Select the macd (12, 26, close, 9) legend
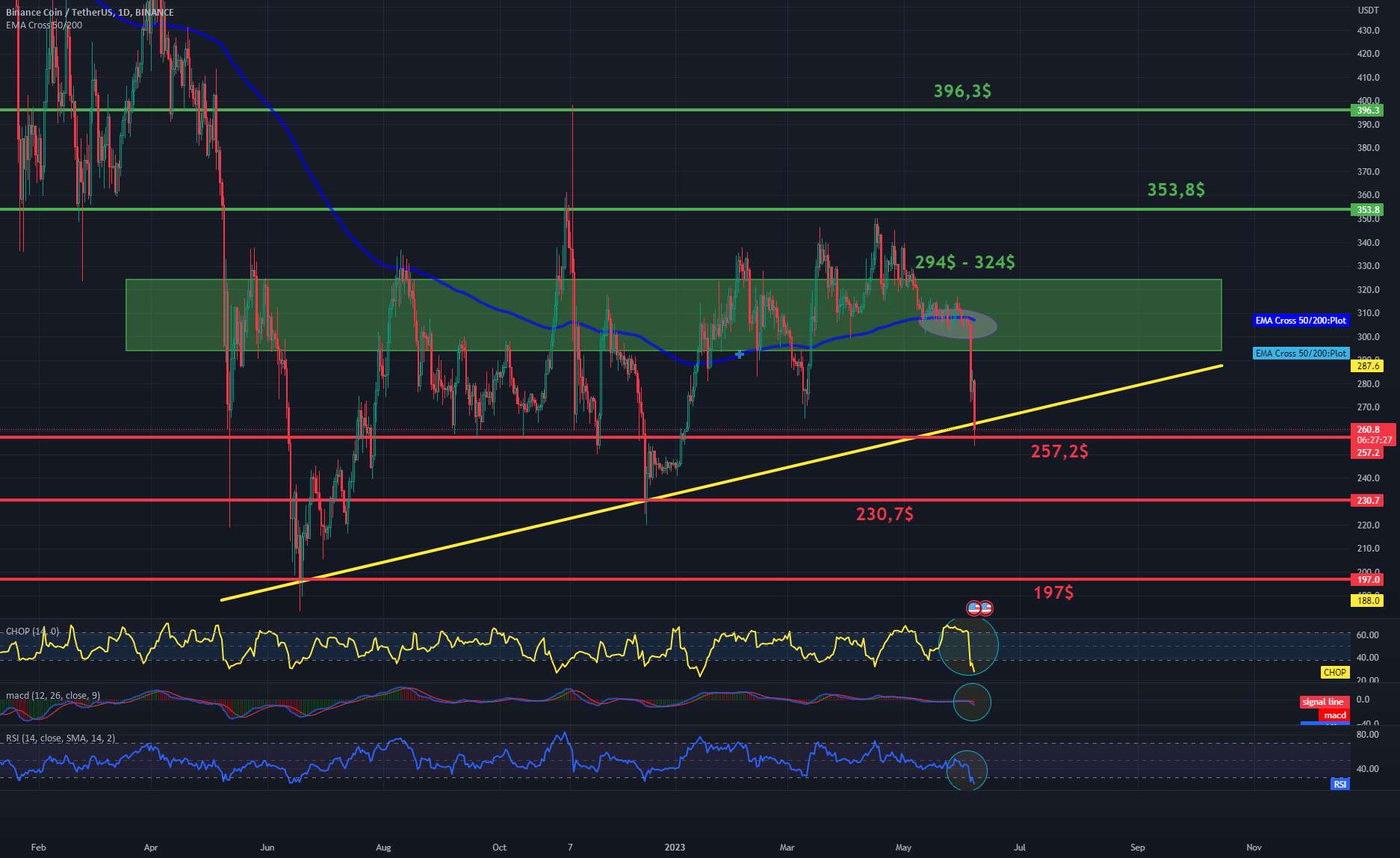Screen dimensions: 1400x858 [53, 696]
